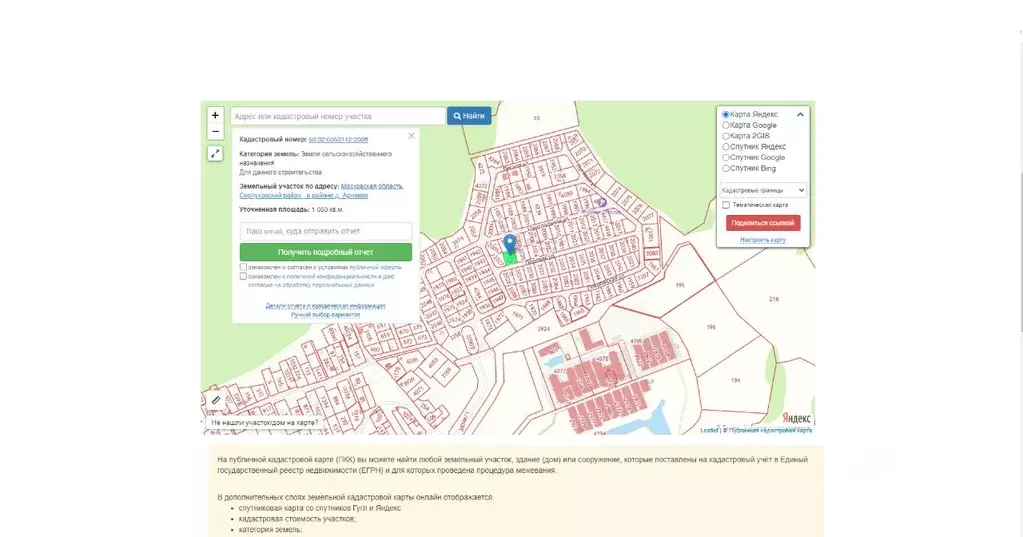The width and height of the screenshot is (1023, 537).
Task: Open the Кадастровые границы dropdown
Action: pos(763,190)
